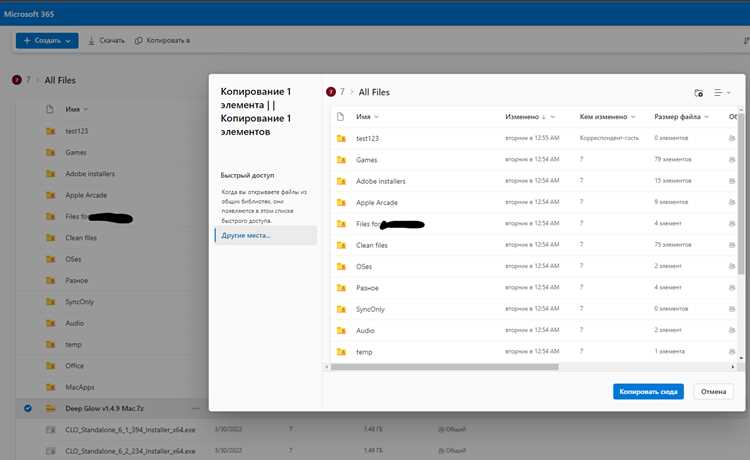Screen dimensions: 750x460
Task: Open test123 folder icon in dialog
Action: [x=341, y=138]
